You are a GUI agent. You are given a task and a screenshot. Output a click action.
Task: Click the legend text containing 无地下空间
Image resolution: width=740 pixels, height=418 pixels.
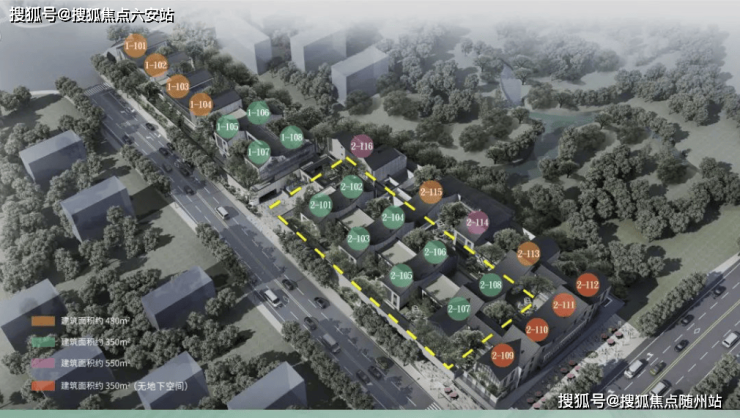coord(125,385)
